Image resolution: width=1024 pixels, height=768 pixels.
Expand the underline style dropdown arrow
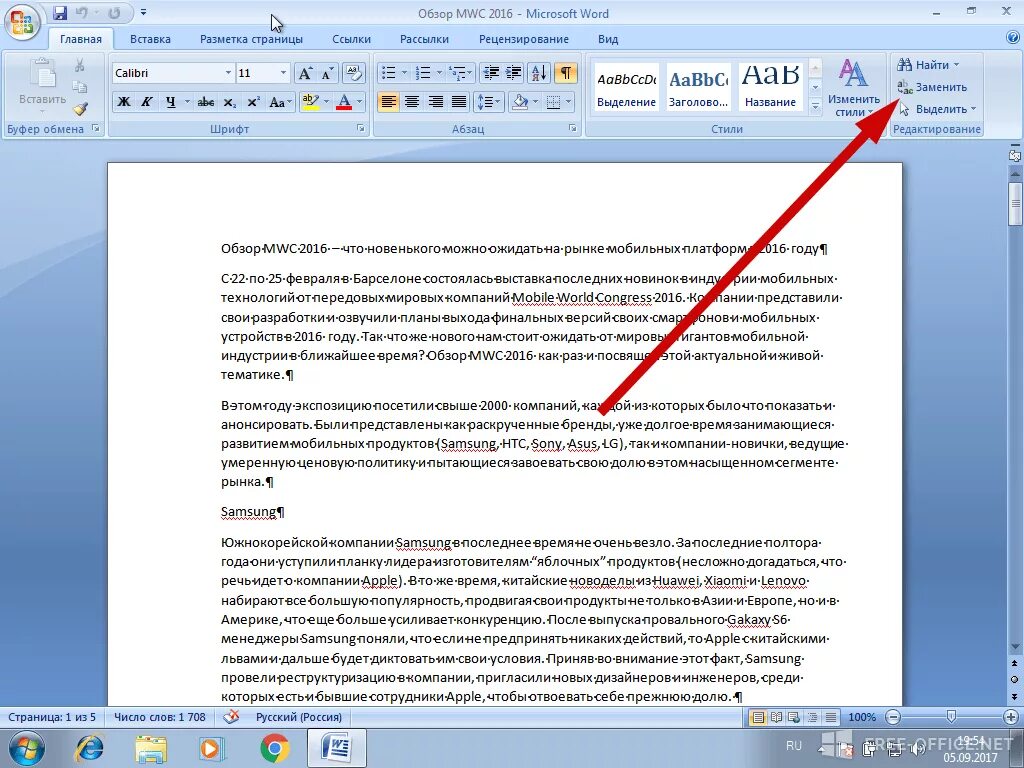point(187,102)
